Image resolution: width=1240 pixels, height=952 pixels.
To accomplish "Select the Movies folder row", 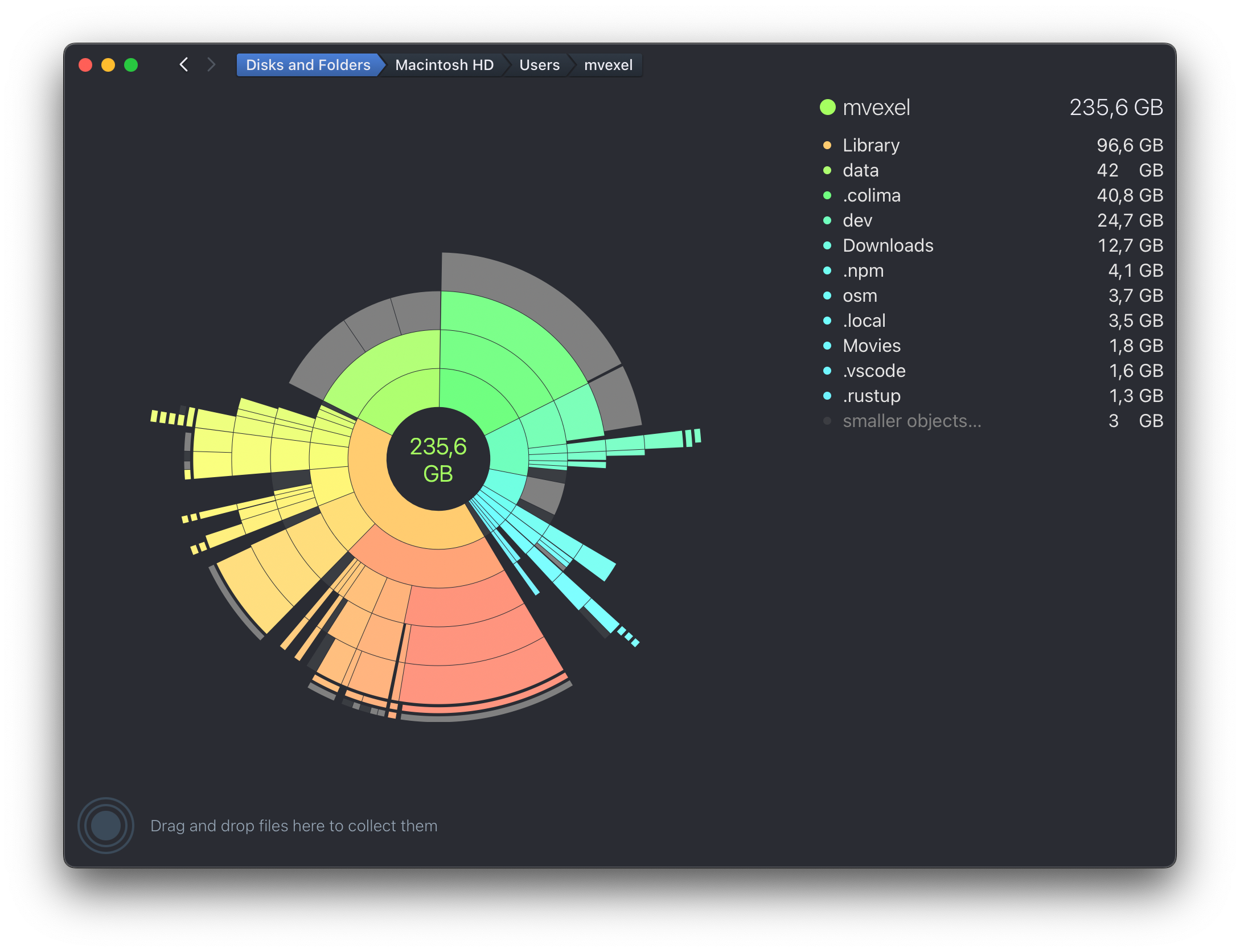I will click(872, 346).
